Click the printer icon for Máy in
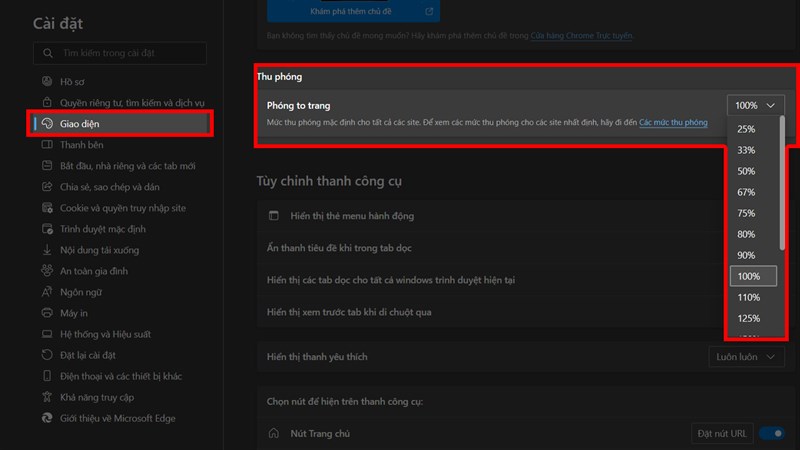The width and height of the screenshot is (800, 450). [47, 313]
